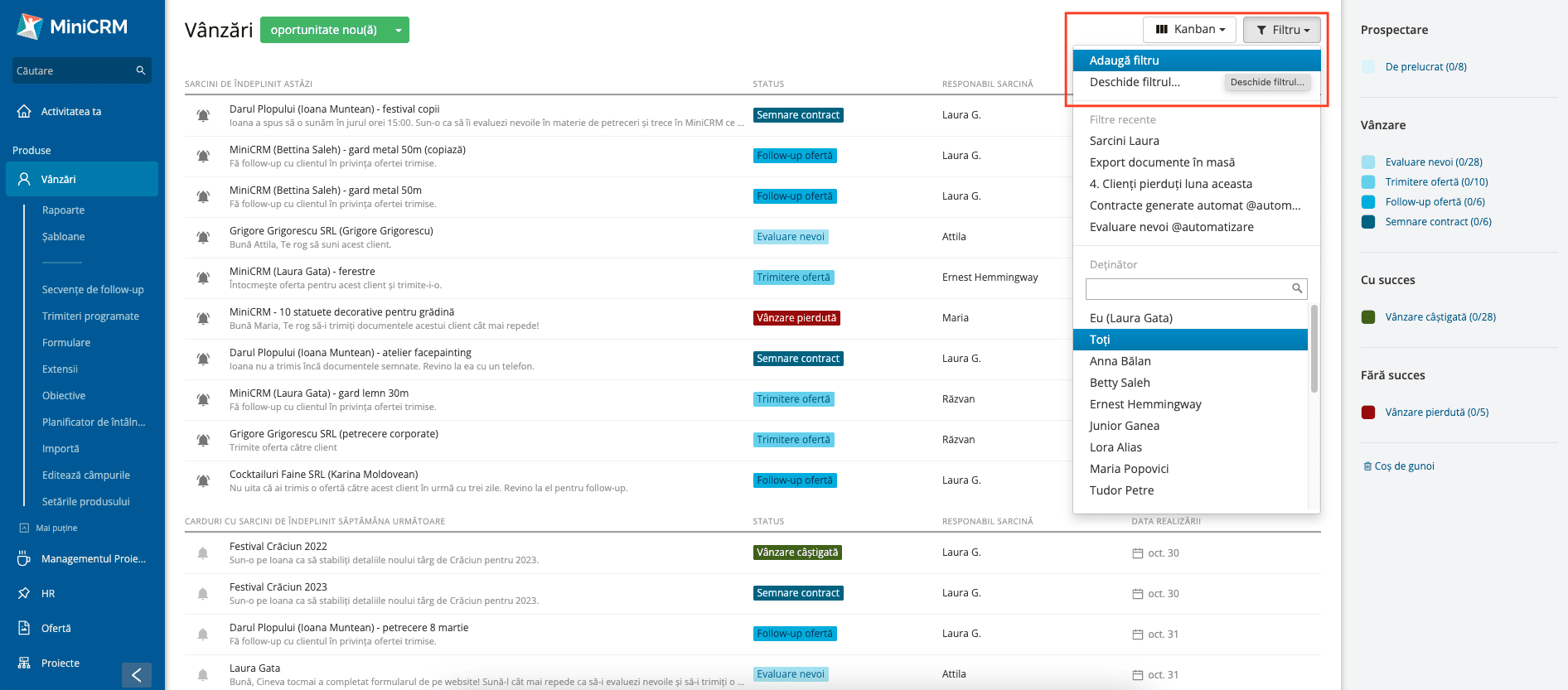The image size is (1568, 690).
Task: Click the Ofertă document icon
Action: (x=24, y=629)
